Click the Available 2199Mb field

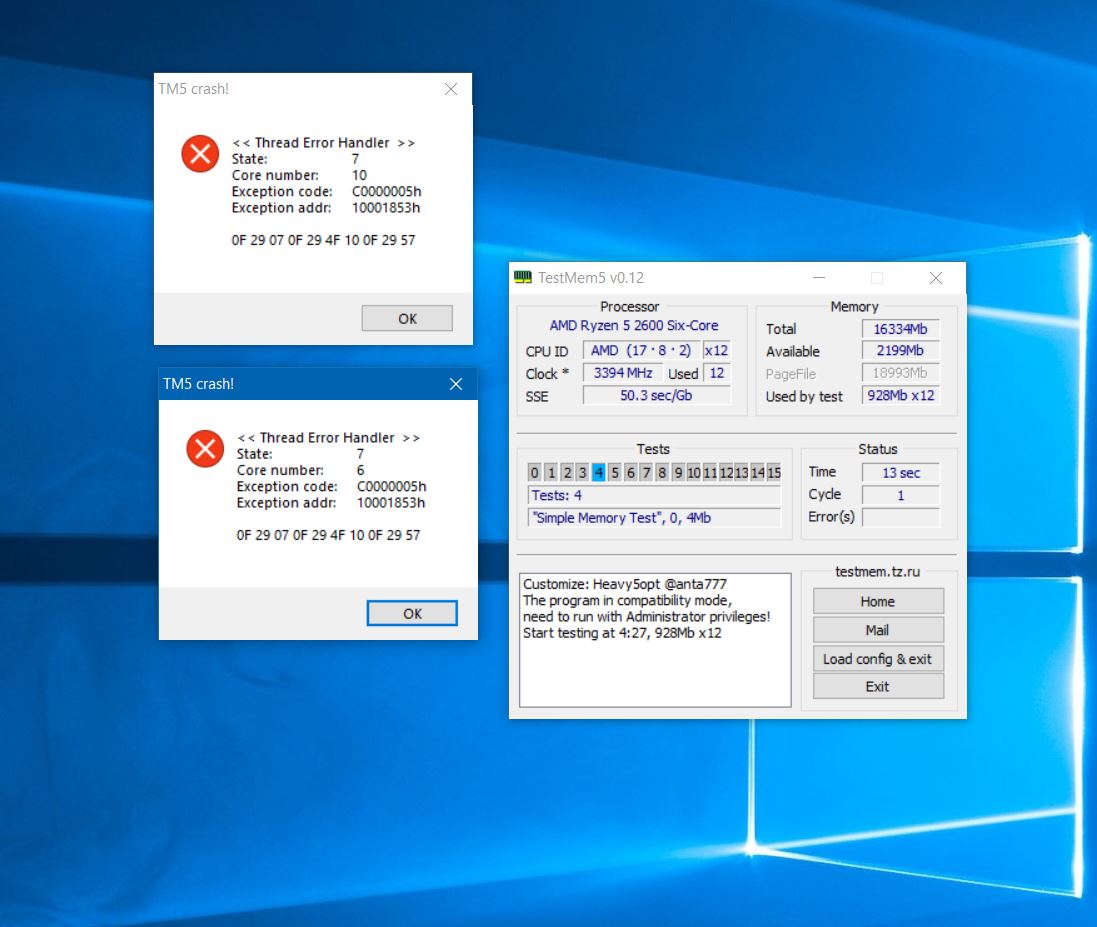(900, 351)
